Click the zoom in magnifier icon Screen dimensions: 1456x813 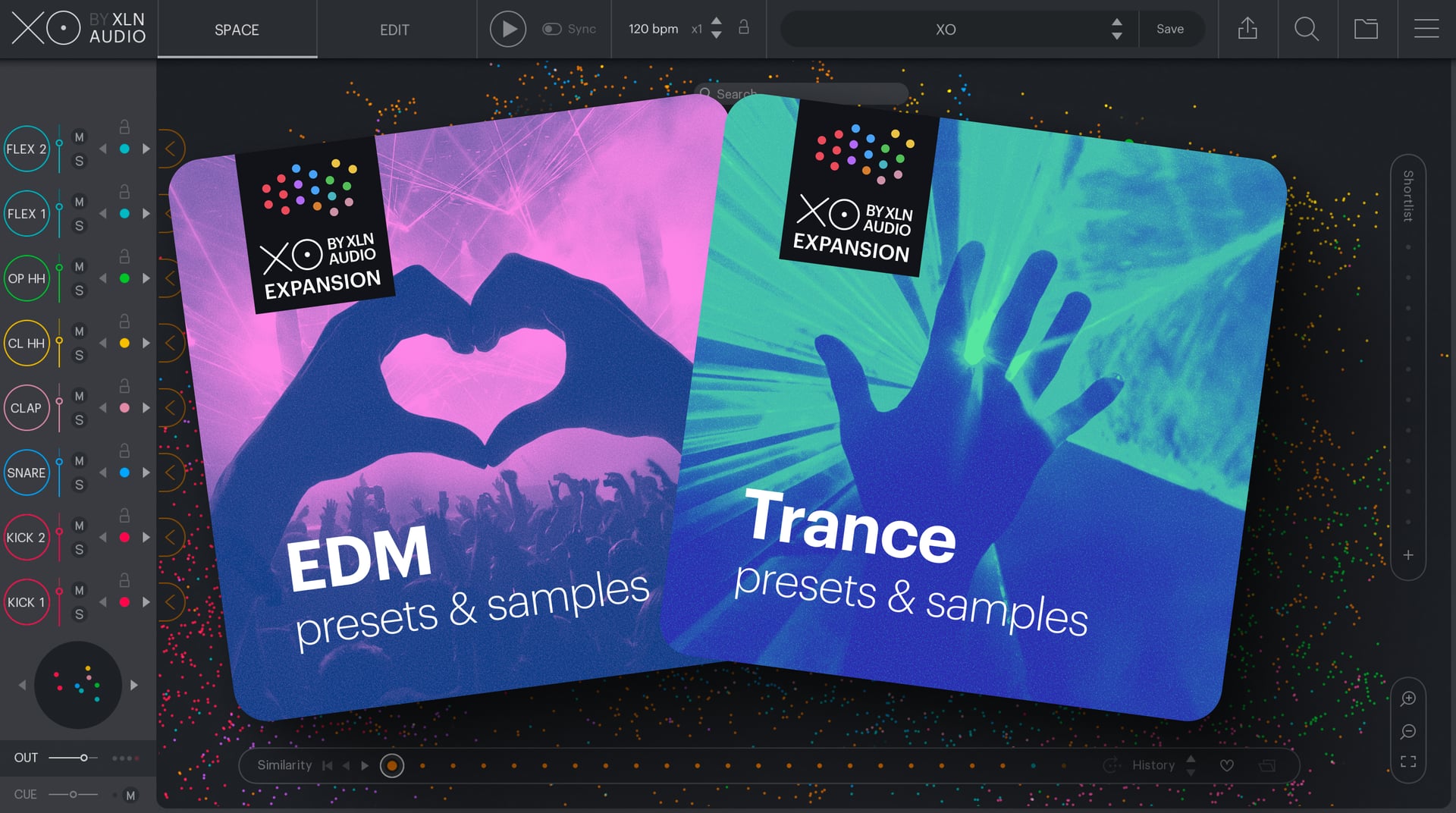click(1408, 698)
